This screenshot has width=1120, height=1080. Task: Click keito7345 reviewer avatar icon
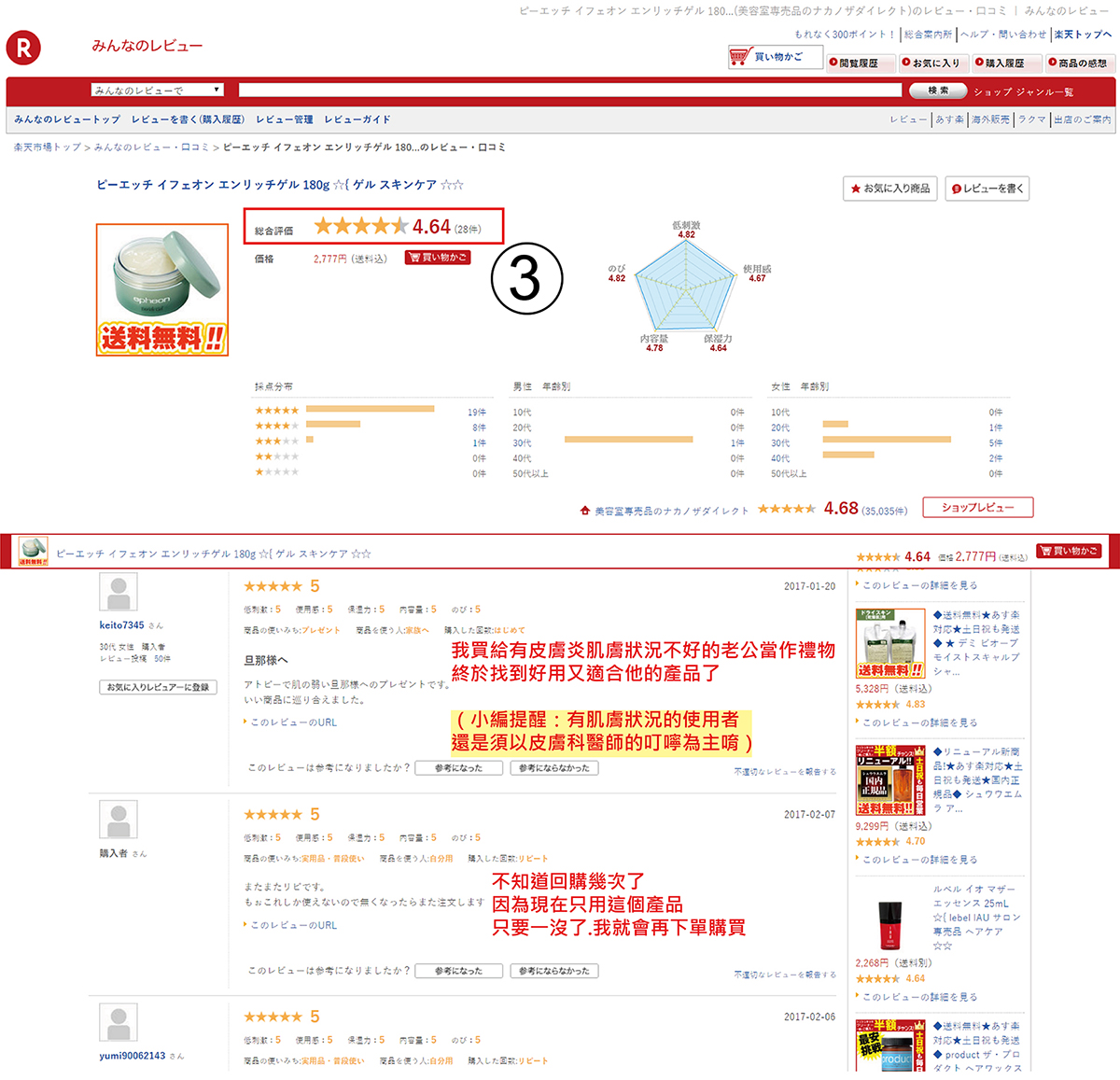(x=119, y=593)
